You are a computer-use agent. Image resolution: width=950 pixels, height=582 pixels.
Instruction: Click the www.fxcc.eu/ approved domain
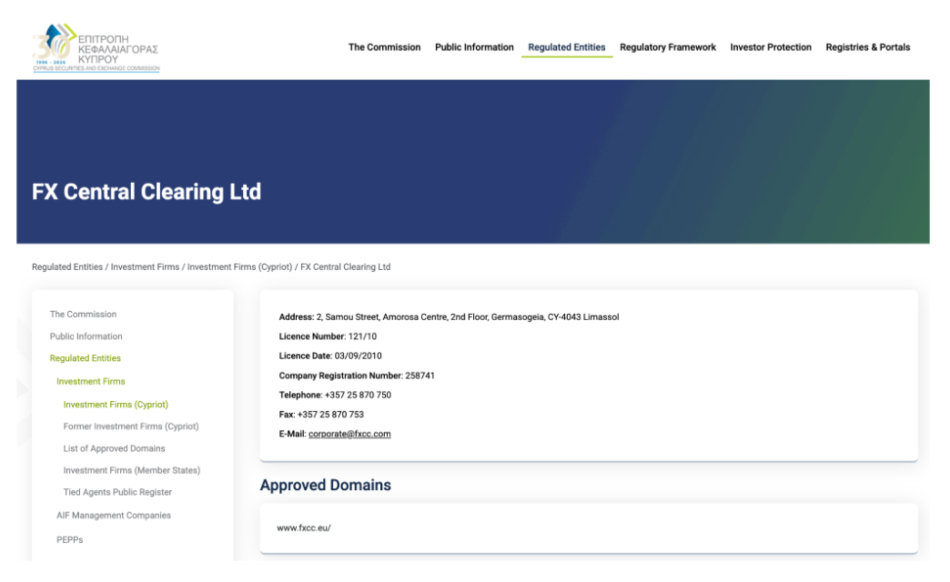point(304,528)
